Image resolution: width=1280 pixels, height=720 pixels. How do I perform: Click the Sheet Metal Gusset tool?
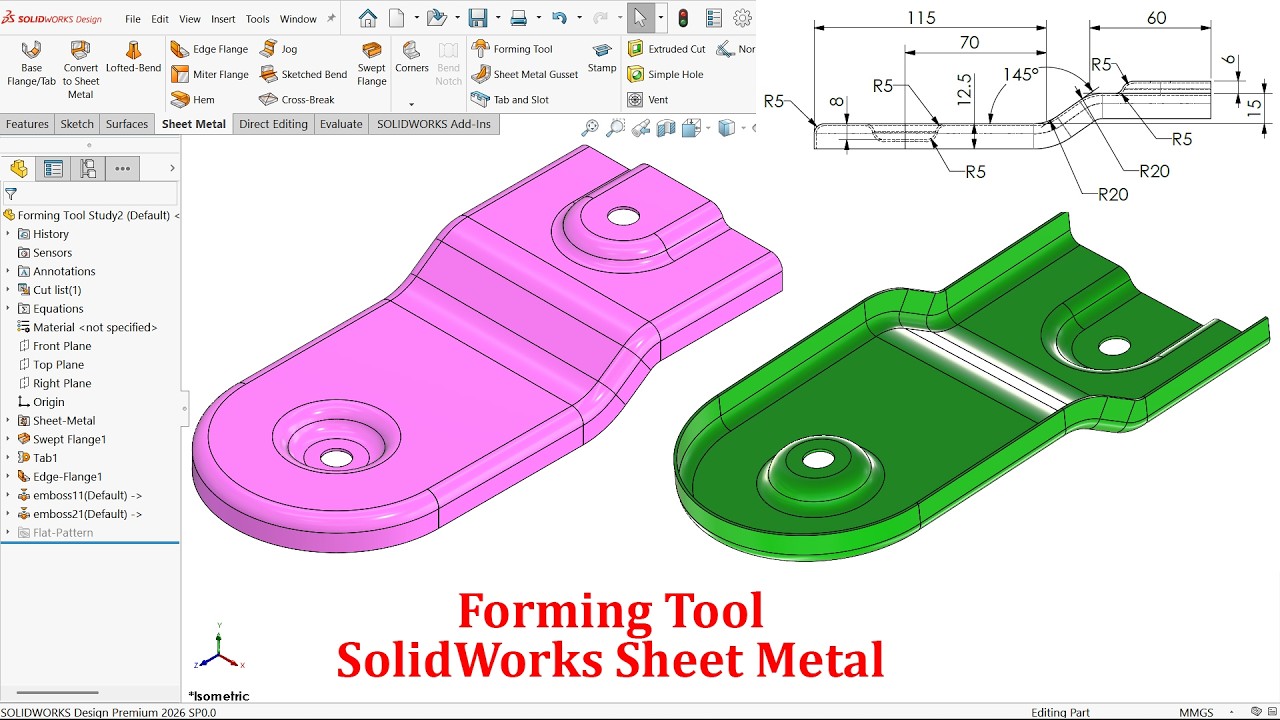coord(525,74)
